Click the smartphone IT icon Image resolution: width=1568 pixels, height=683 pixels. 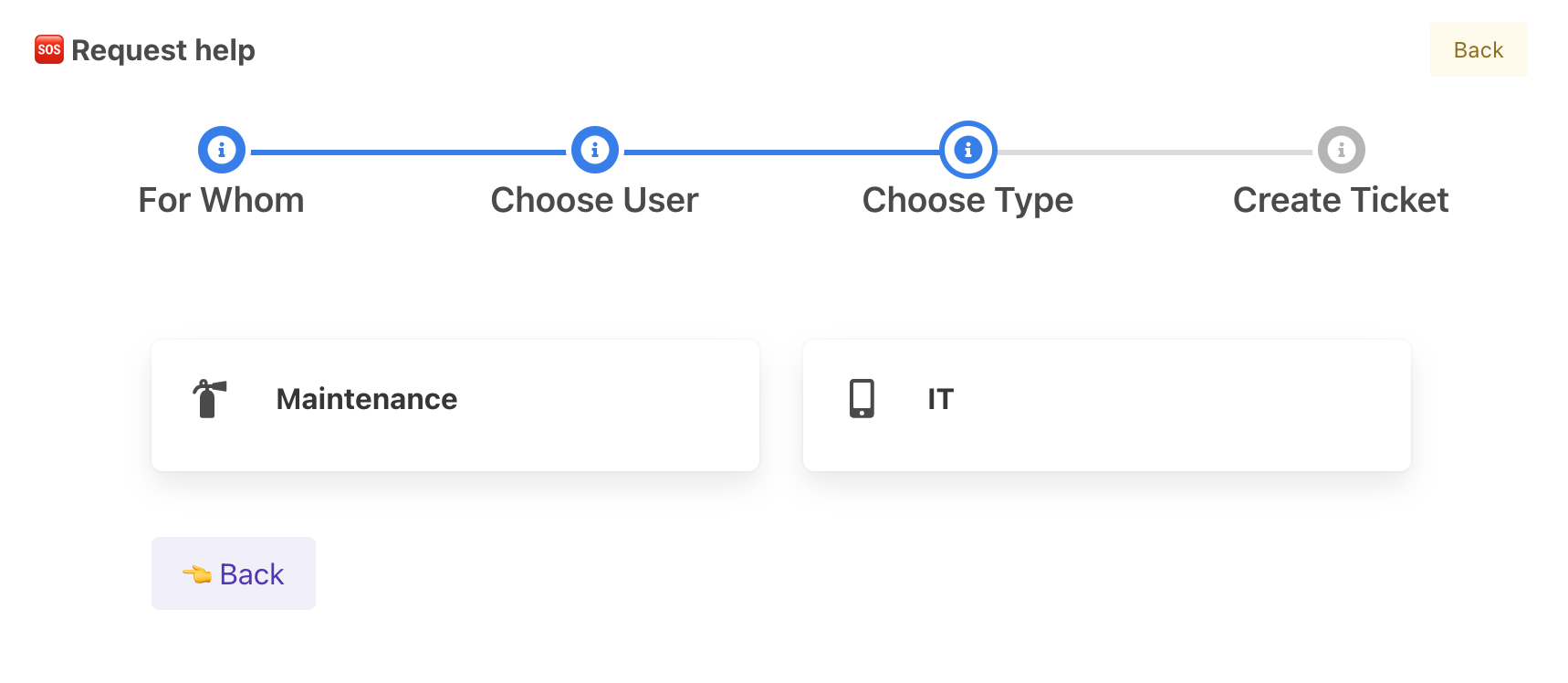click(862, 399)
